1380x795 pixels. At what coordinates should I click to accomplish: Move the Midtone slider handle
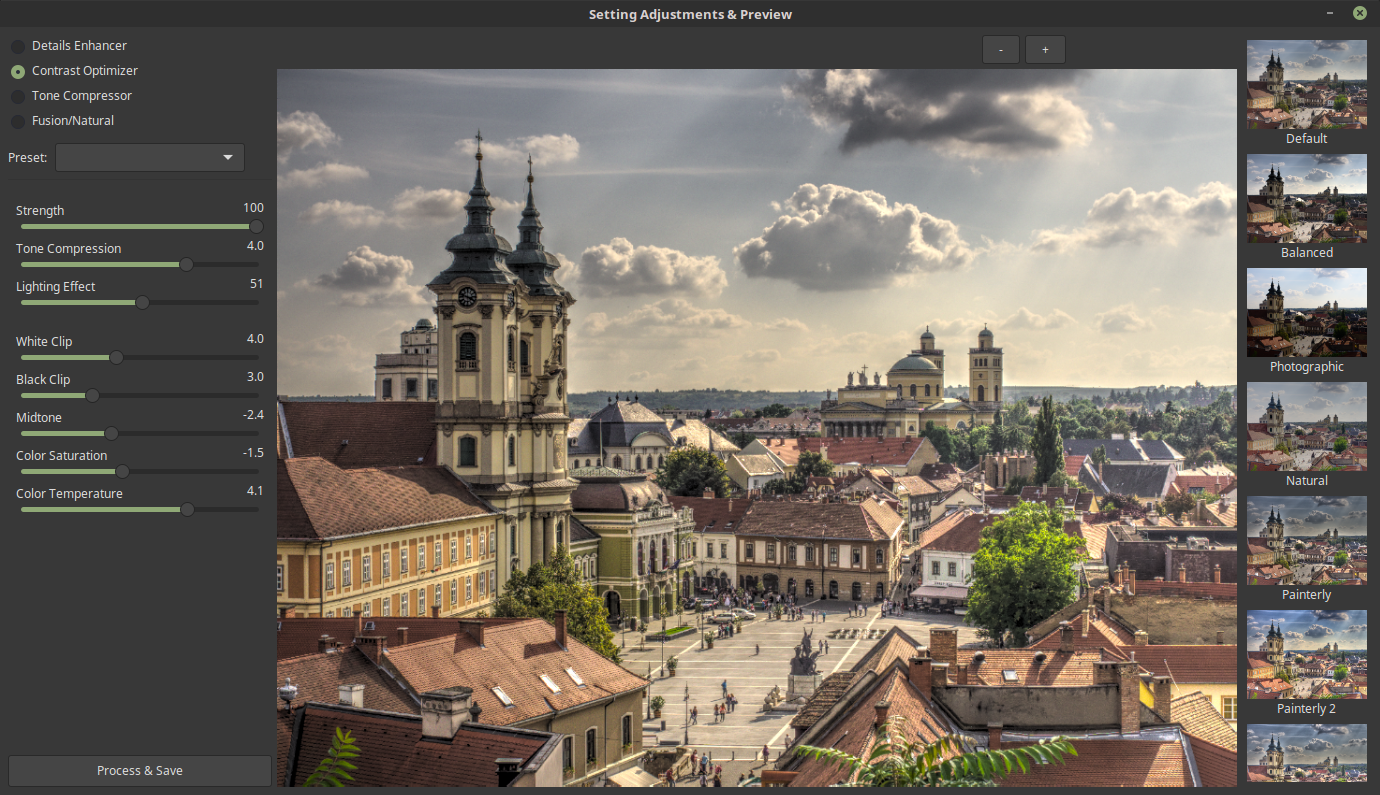111,434
